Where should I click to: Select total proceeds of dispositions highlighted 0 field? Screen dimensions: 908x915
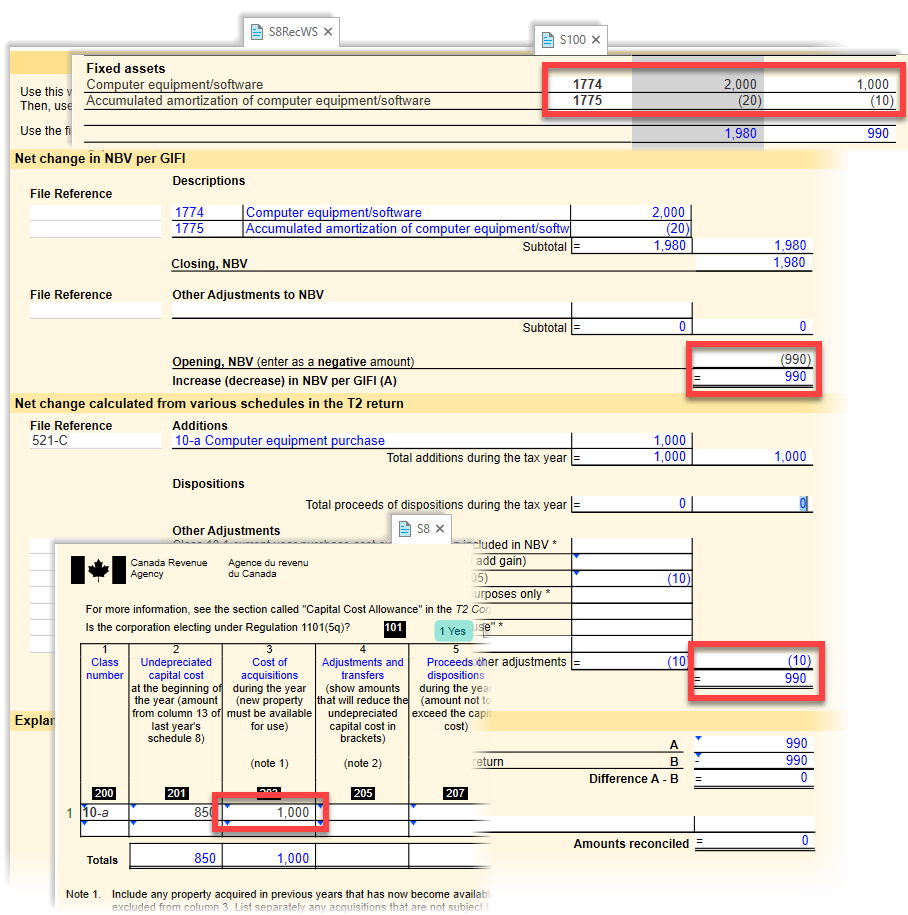pos(752,504)
